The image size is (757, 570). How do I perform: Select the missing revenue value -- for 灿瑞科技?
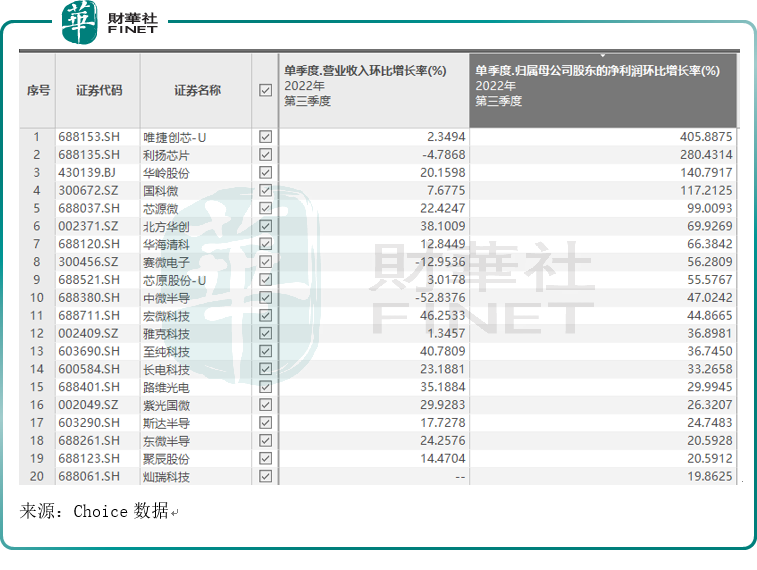click(460, 477)
